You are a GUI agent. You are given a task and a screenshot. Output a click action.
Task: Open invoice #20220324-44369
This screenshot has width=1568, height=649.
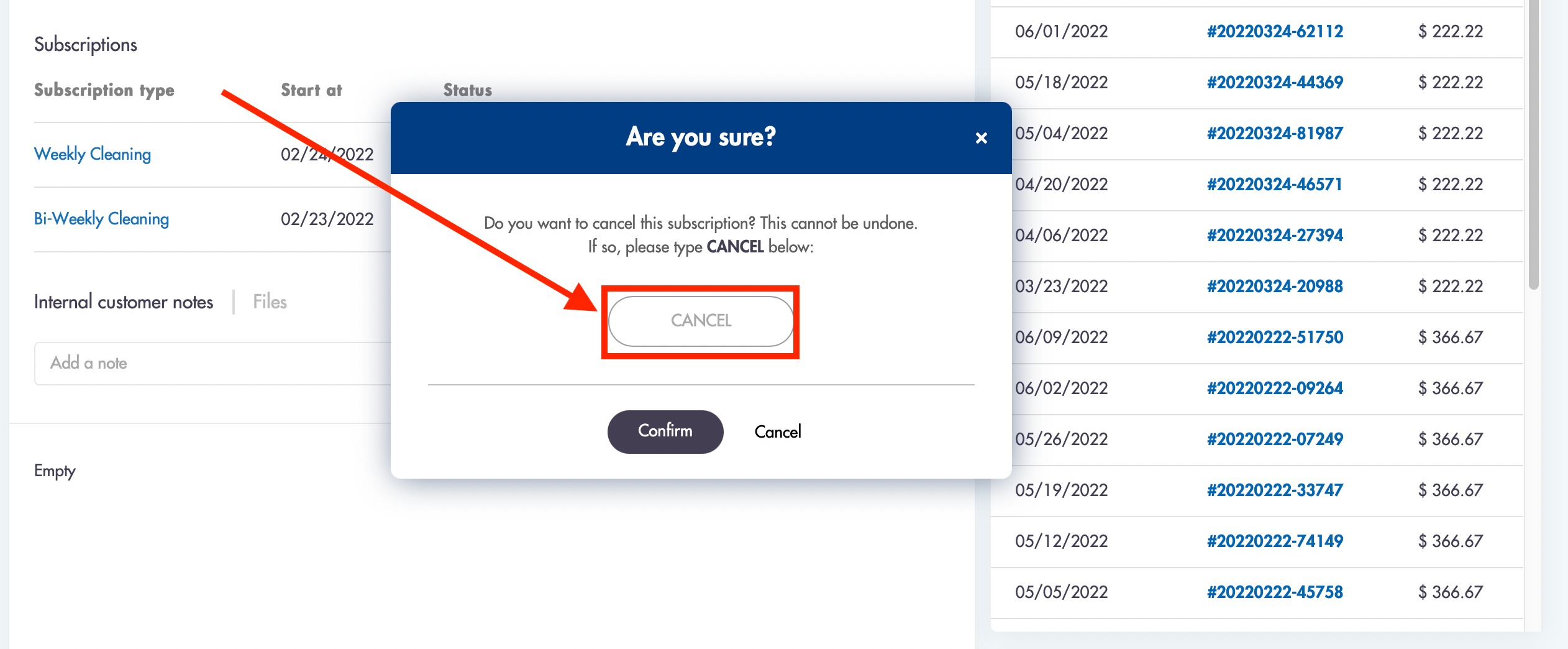click(x=1275, y=83)
